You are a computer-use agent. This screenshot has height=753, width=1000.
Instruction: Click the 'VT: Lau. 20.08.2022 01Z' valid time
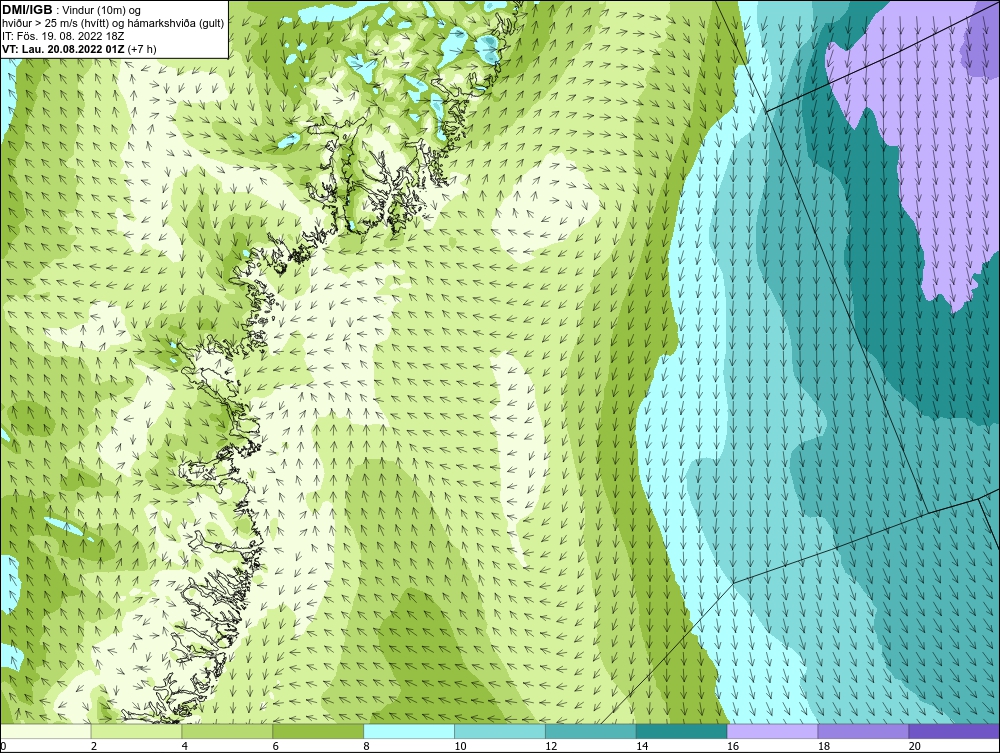click(x=64, y=48)
